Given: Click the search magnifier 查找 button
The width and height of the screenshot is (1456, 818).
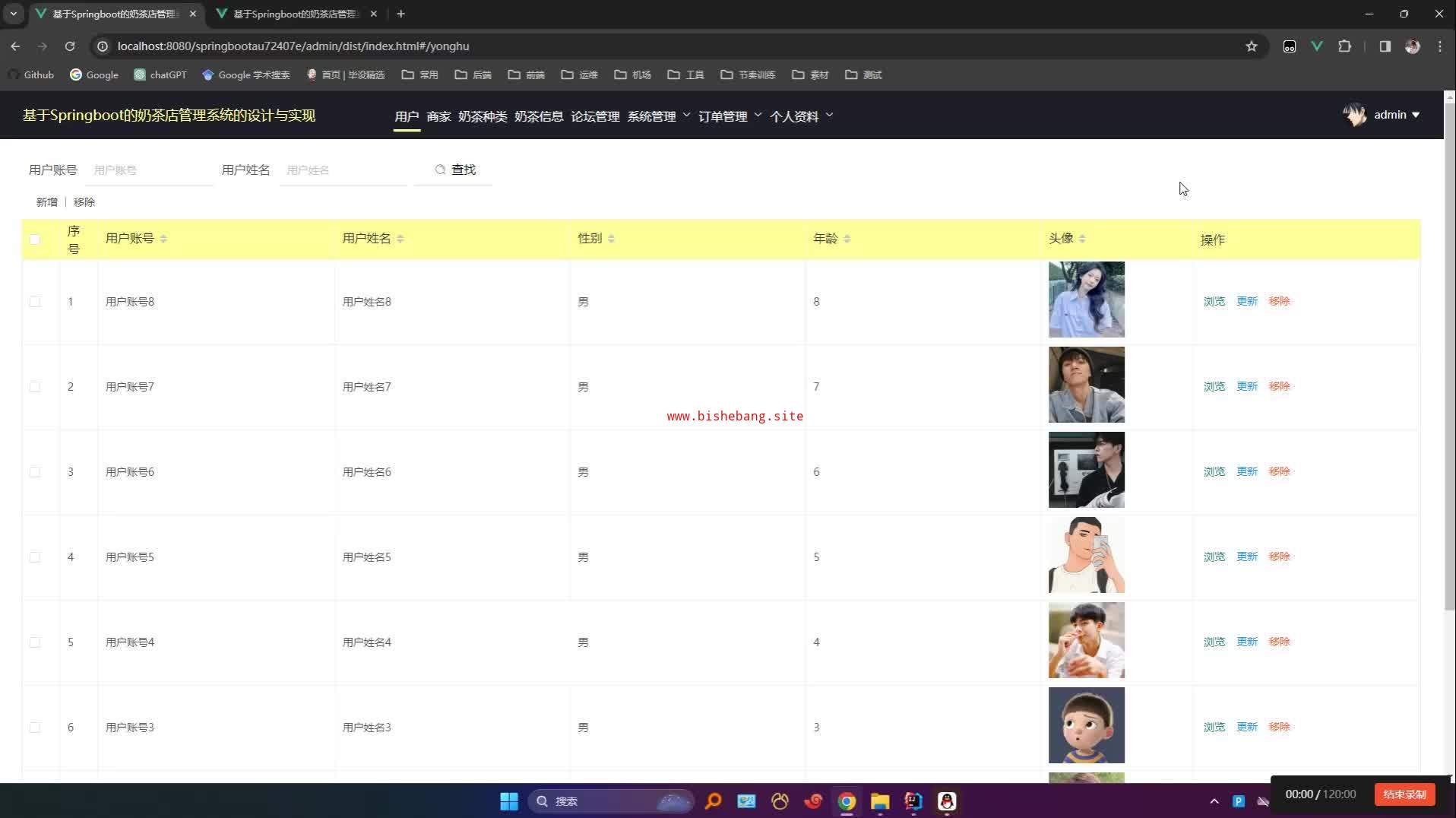Looking at the screenshot, I should point(455,170).
